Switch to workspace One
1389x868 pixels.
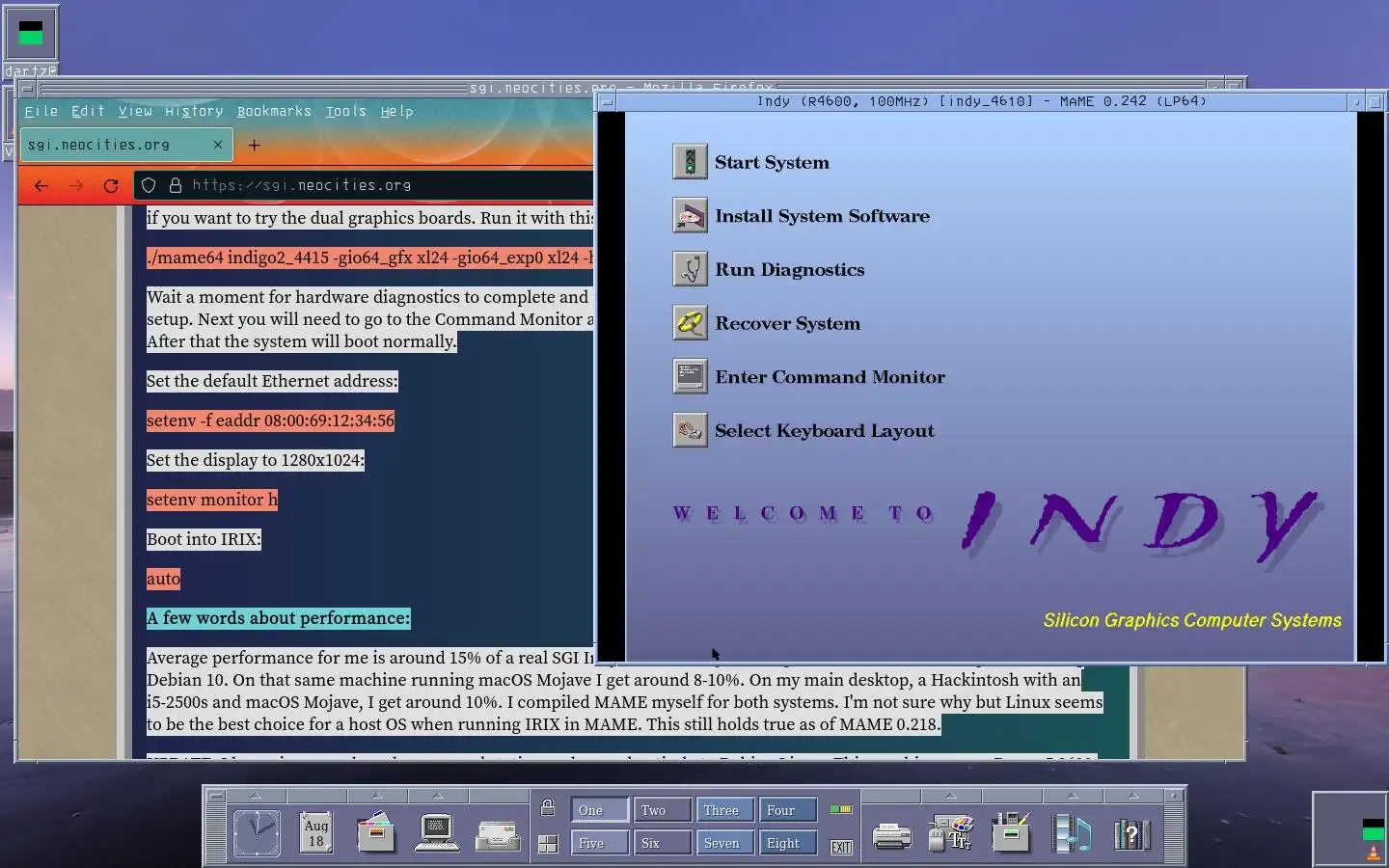pyautogui.click(x=599, y=810)
